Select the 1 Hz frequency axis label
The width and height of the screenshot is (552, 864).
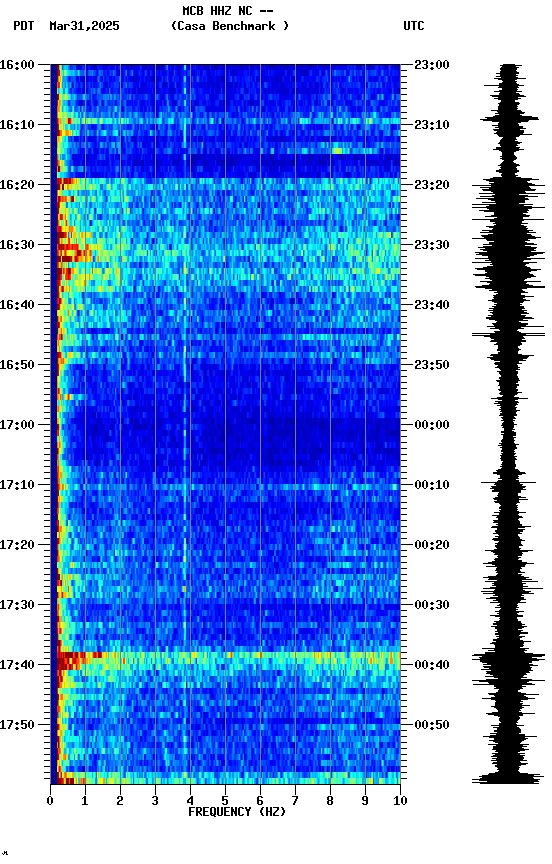85,801
